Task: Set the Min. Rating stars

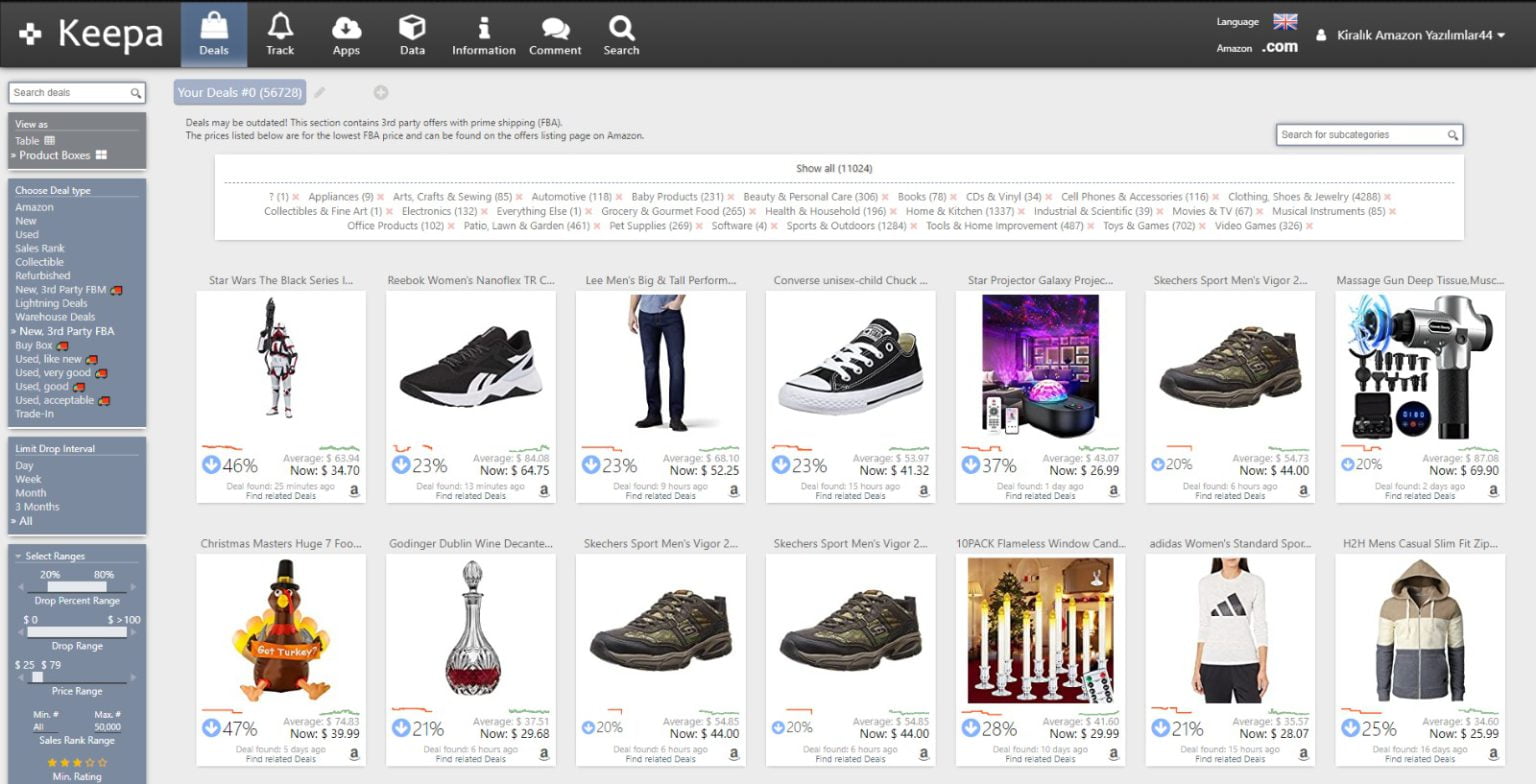Action: click(77, 762)
